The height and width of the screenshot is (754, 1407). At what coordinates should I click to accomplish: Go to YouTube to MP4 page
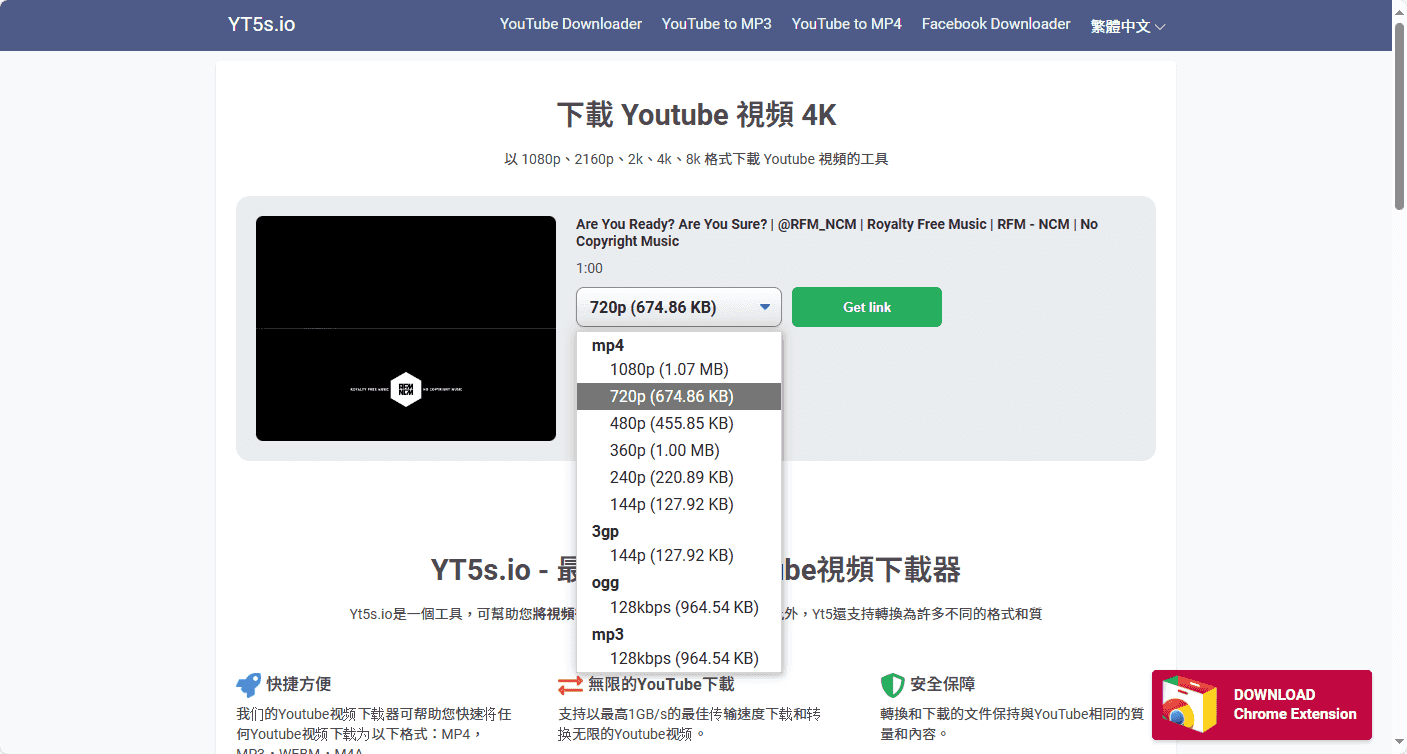click(847, 24)
